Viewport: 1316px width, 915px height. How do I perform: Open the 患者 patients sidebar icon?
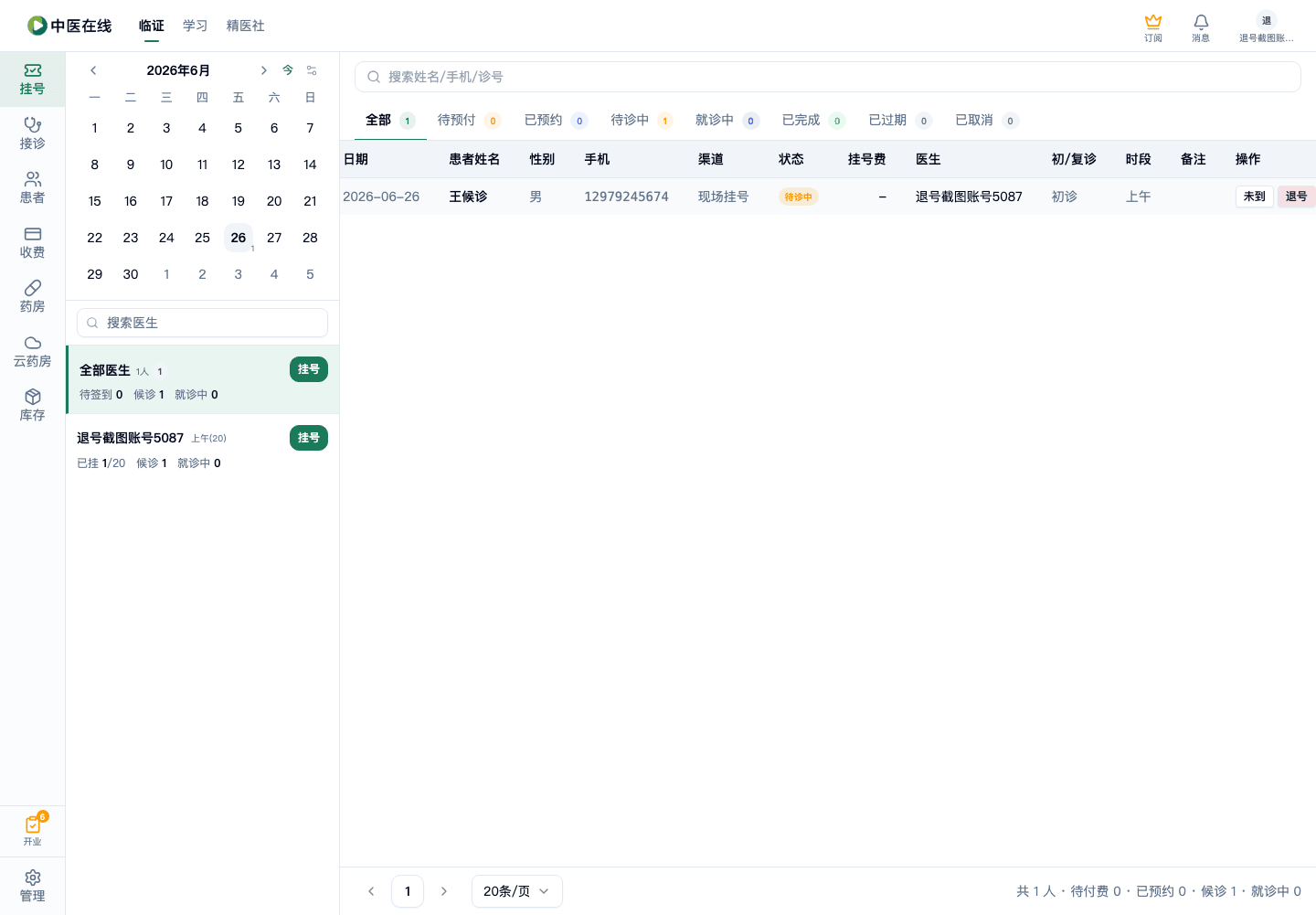pyautogui.click(x=32, y=188)
